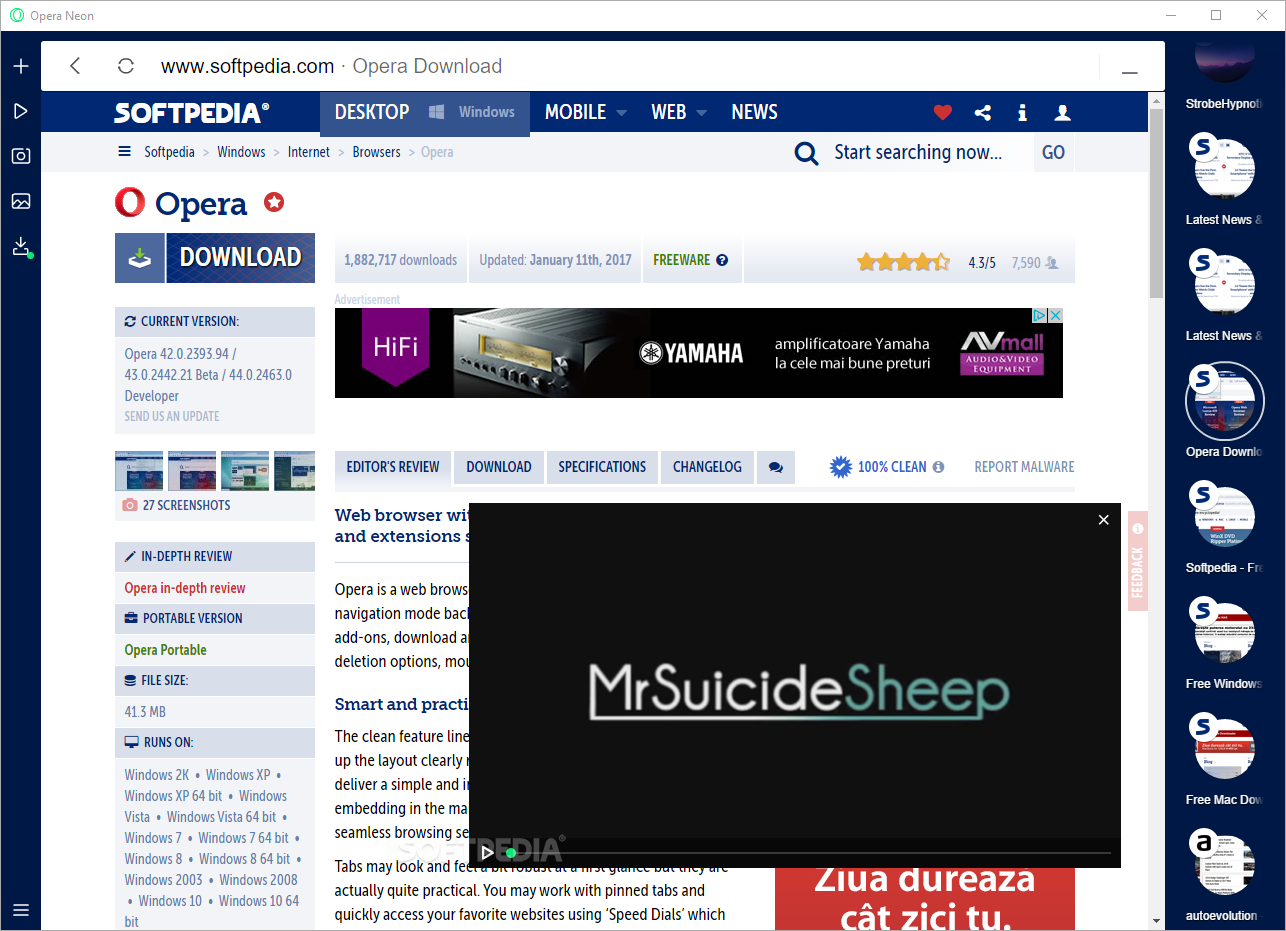
Task: Click the Yamaha AVmall advertisement banner
Action: (x=698, y=353)
